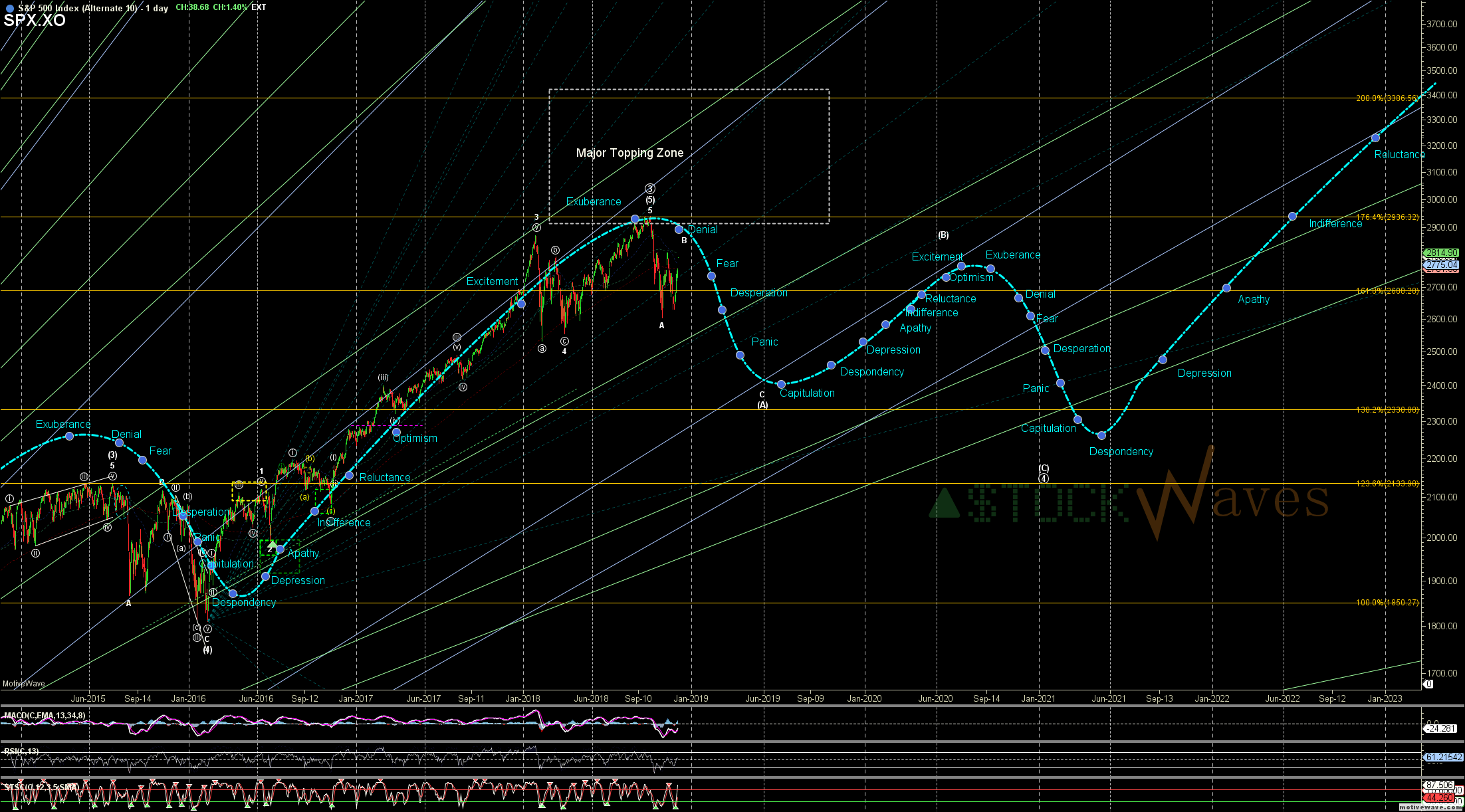This screenshot has width=1465, height=812.
Task: Click the MotiveWave label at chart bottom left
Action: point(24,684)
